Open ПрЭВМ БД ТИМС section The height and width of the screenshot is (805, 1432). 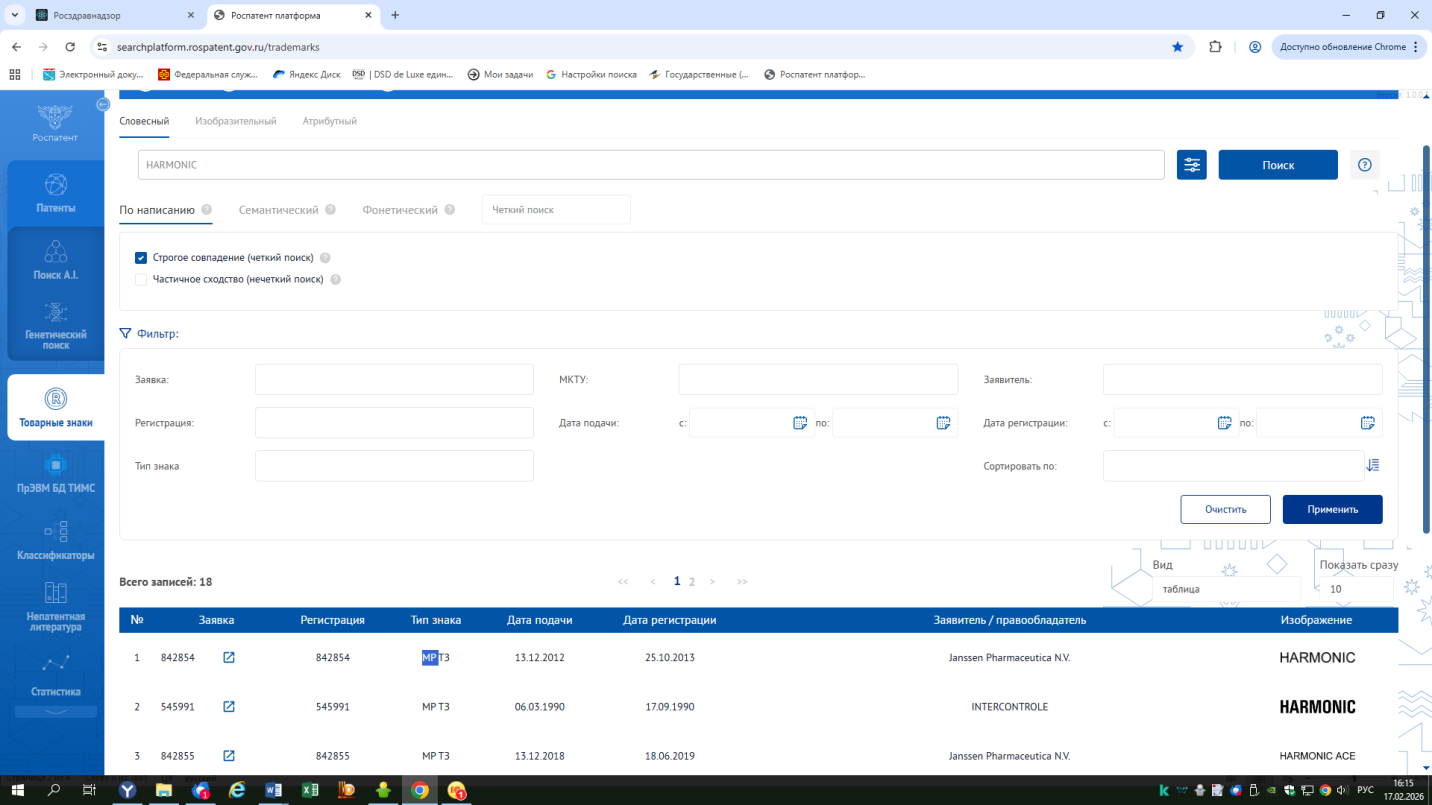(x=56, y=475)
